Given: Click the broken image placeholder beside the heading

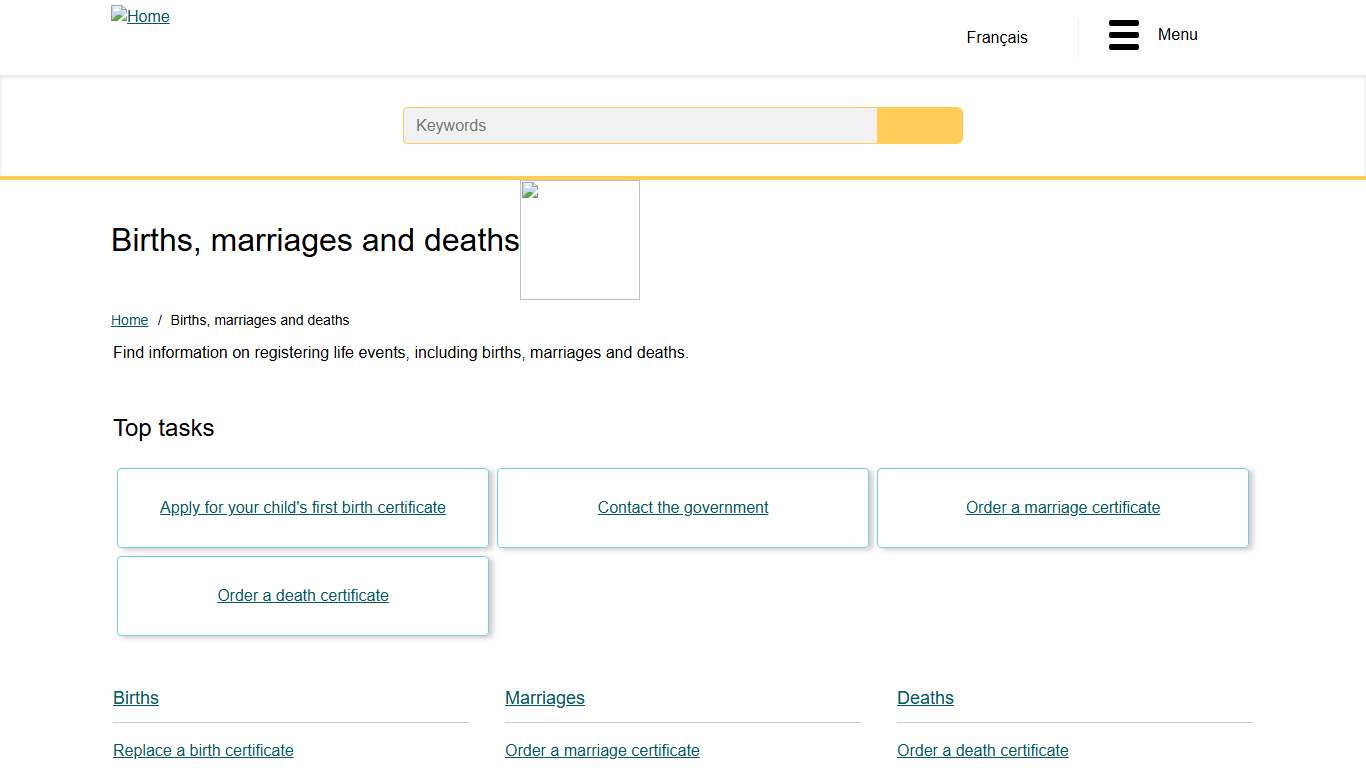Looking at the screenshot, I should pos(579,239).
